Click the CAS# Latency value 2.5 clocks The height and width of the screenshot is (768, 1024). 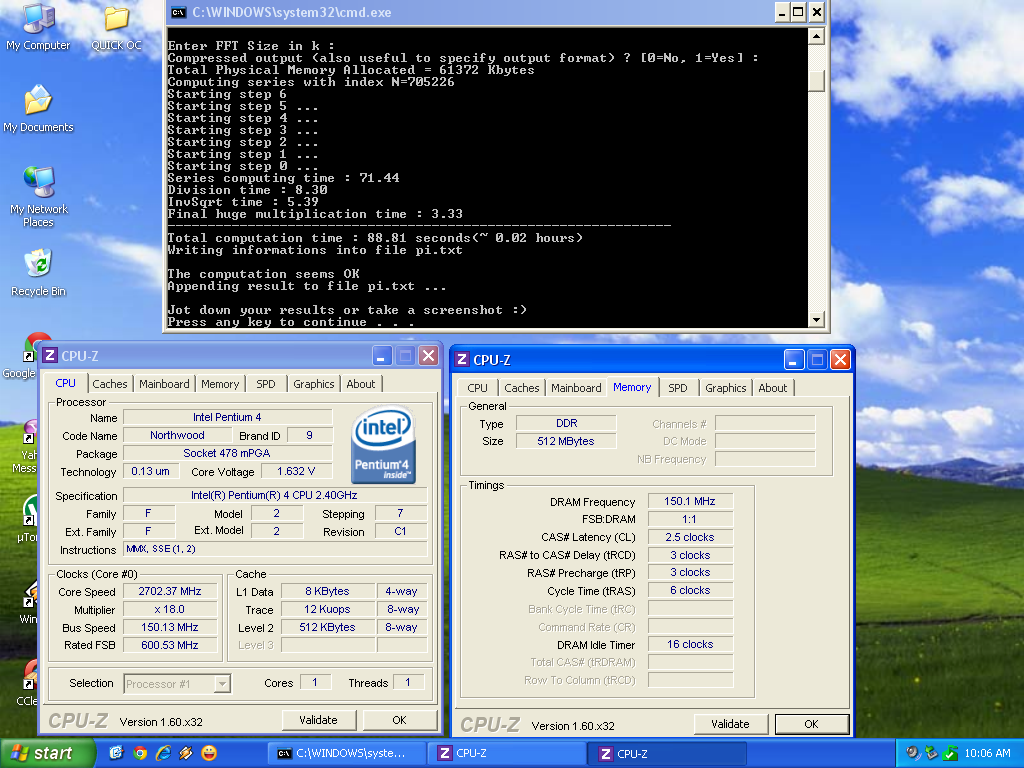(690, 537)
